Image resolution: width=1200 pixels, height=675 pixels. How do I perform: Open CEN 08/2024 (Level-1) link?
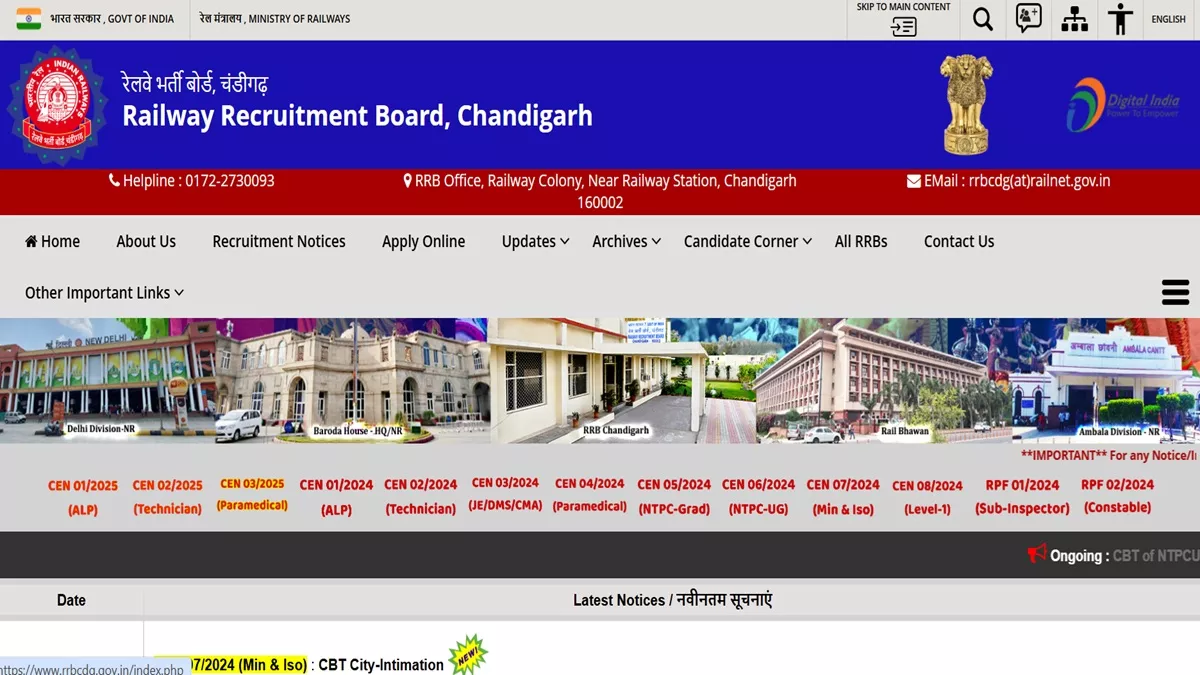click(x=928, y=497)
